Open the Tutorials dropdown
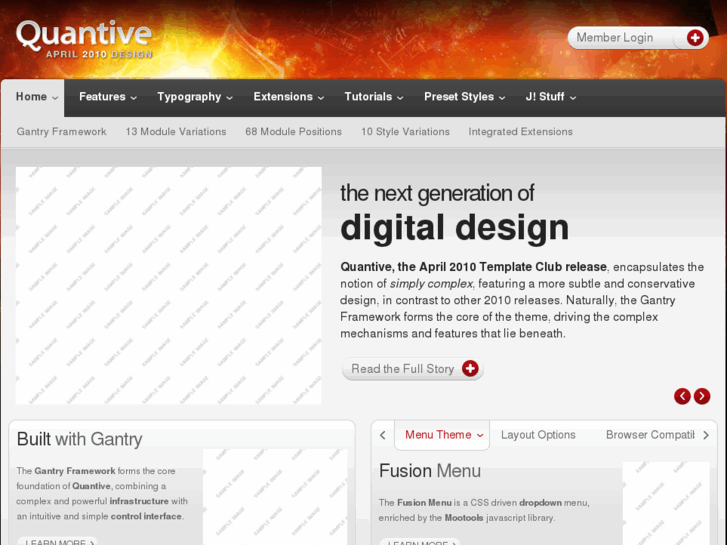This screenshot has width=727, height=545. click(374, 97)
